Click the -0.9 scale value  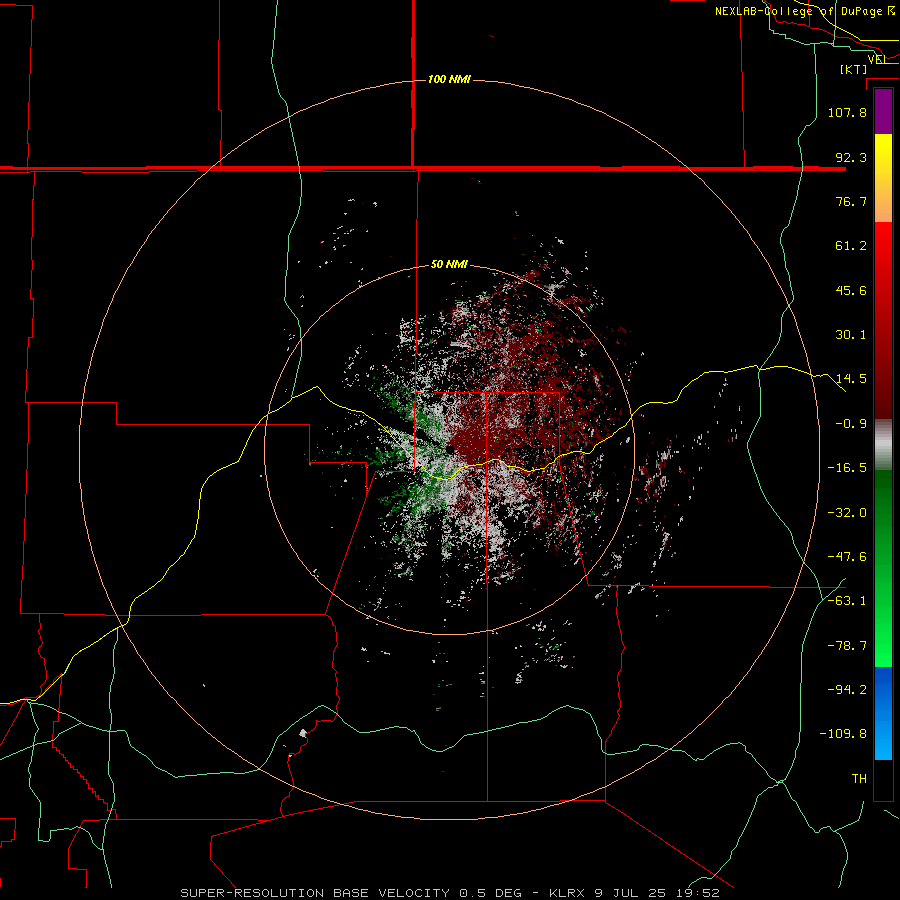(851, 424)
